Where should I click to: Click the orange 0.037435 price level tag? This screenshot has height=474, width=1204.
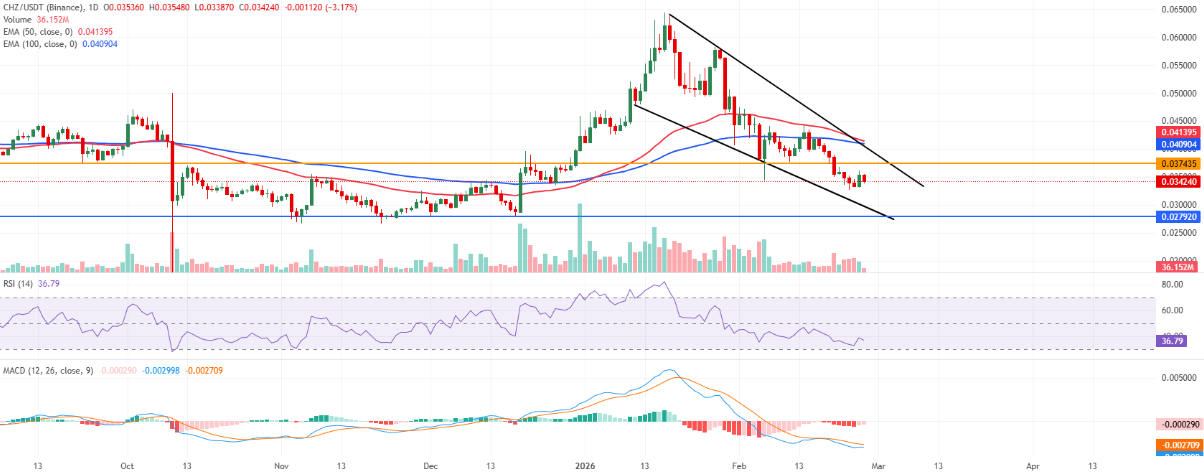(1178, 162)
